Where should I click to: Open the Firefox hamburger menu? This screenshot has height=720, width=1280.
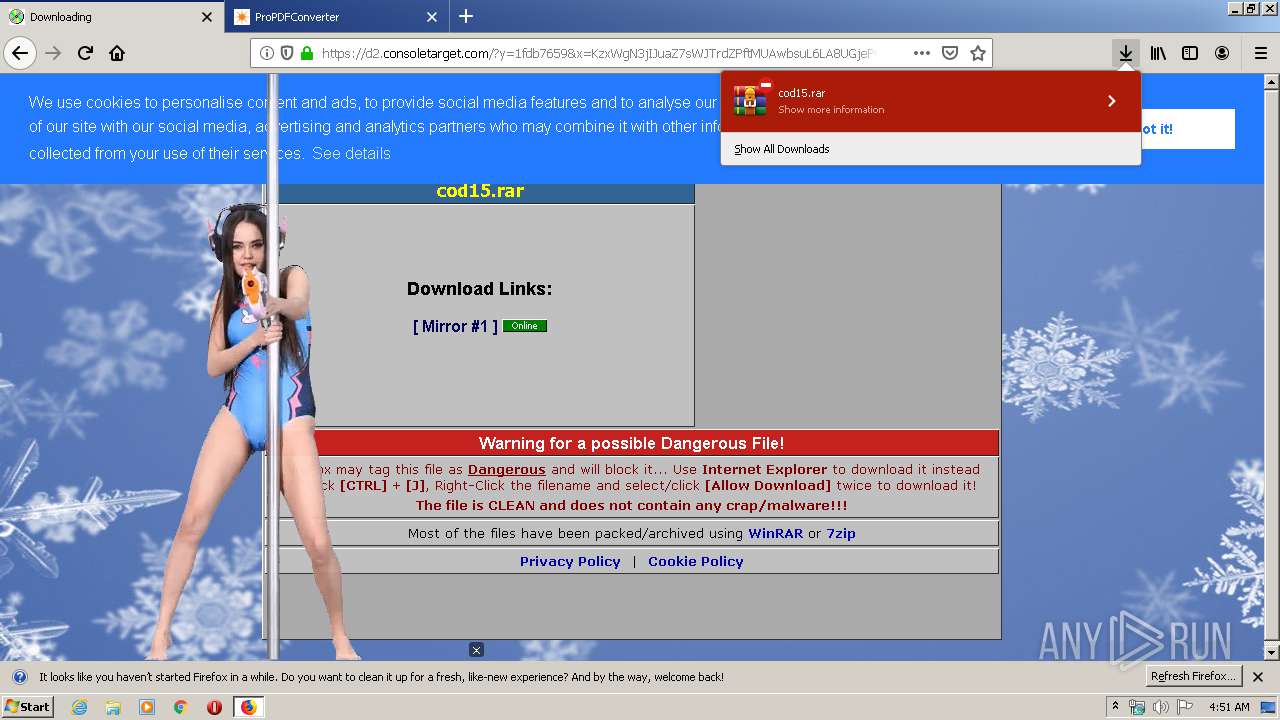[x=1260, y=53]
